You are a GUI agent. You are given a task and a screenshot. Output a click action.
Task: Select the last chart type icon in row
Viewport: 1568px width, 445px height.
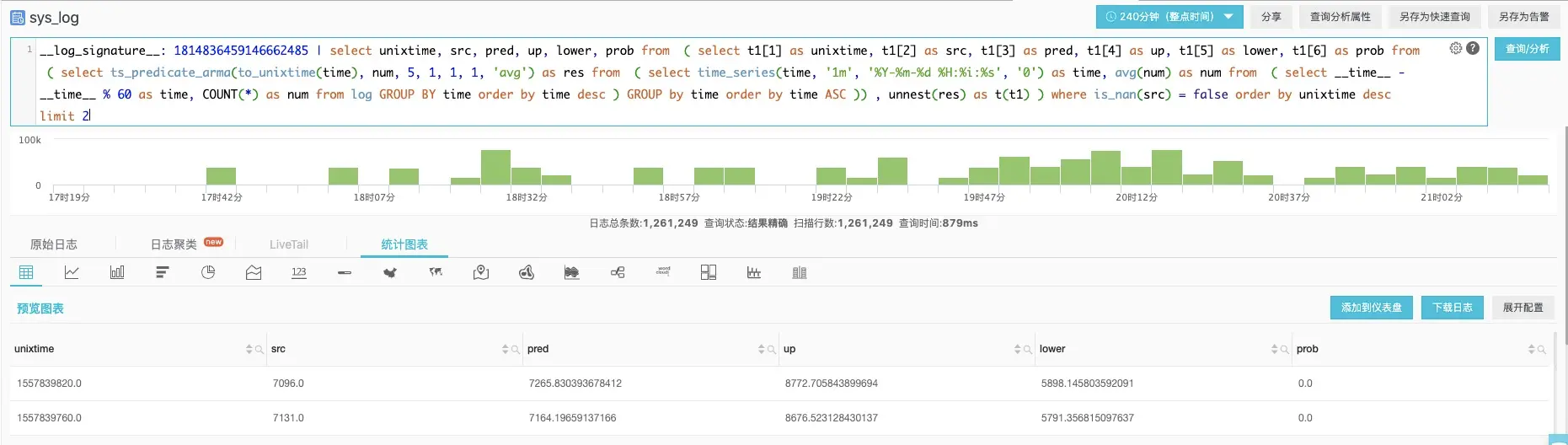800,272
